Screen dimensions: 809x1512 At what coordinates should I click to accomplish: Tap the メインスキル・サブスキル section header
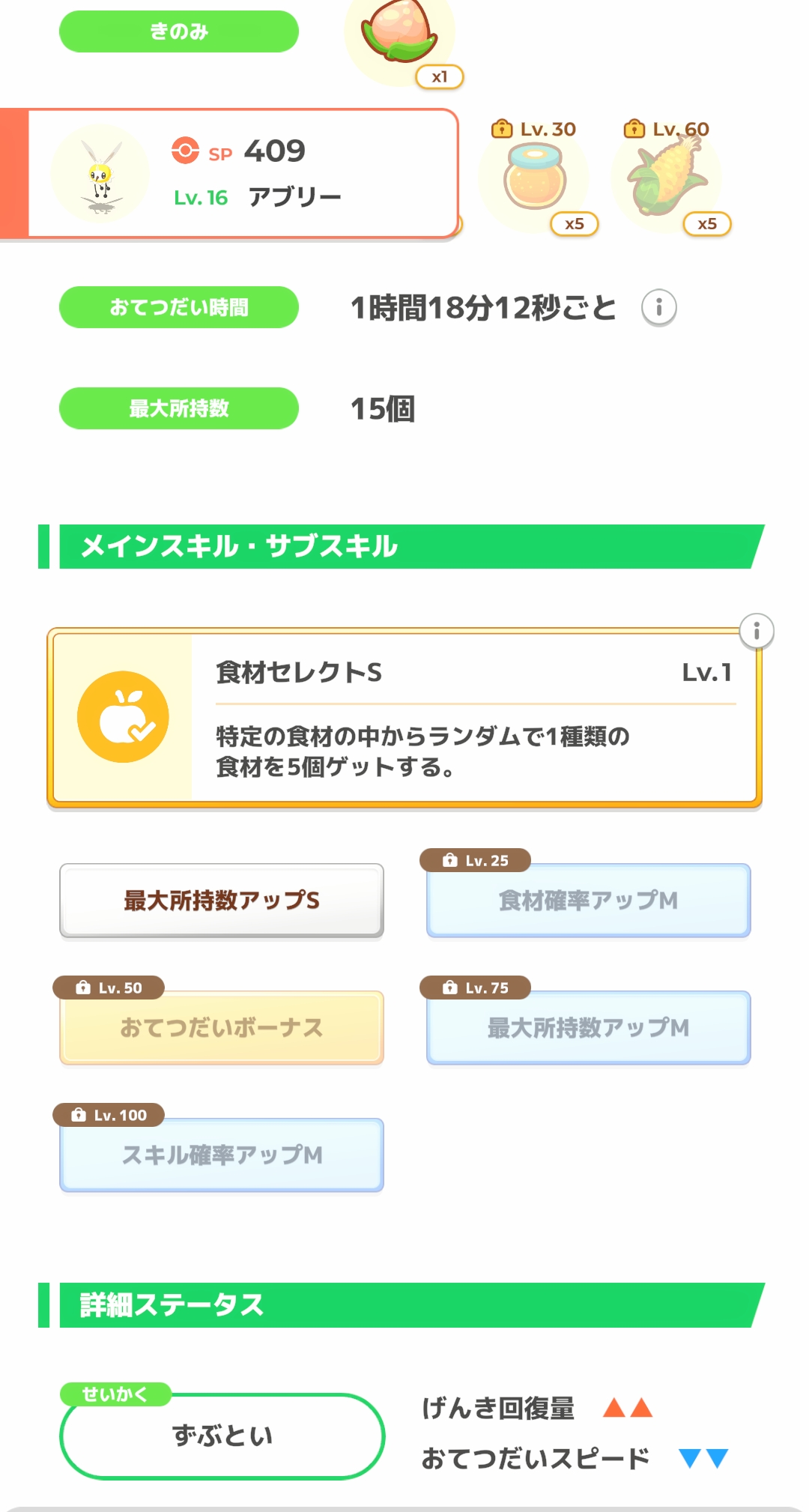point(404,547)
